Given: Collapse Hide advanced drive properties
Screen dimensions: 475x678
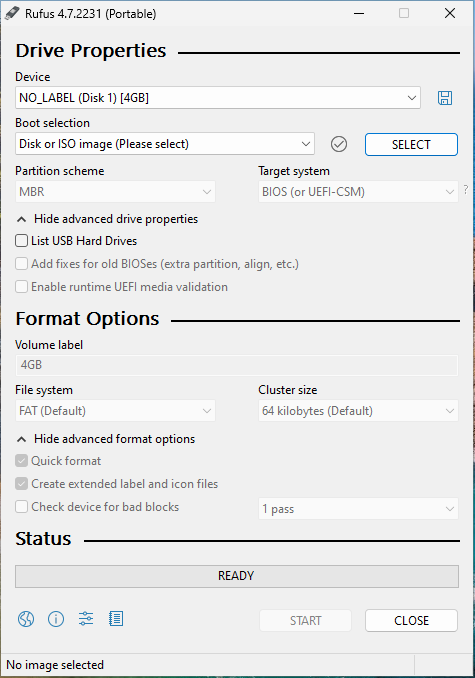Looking at the screenshot, I should 107,219.
